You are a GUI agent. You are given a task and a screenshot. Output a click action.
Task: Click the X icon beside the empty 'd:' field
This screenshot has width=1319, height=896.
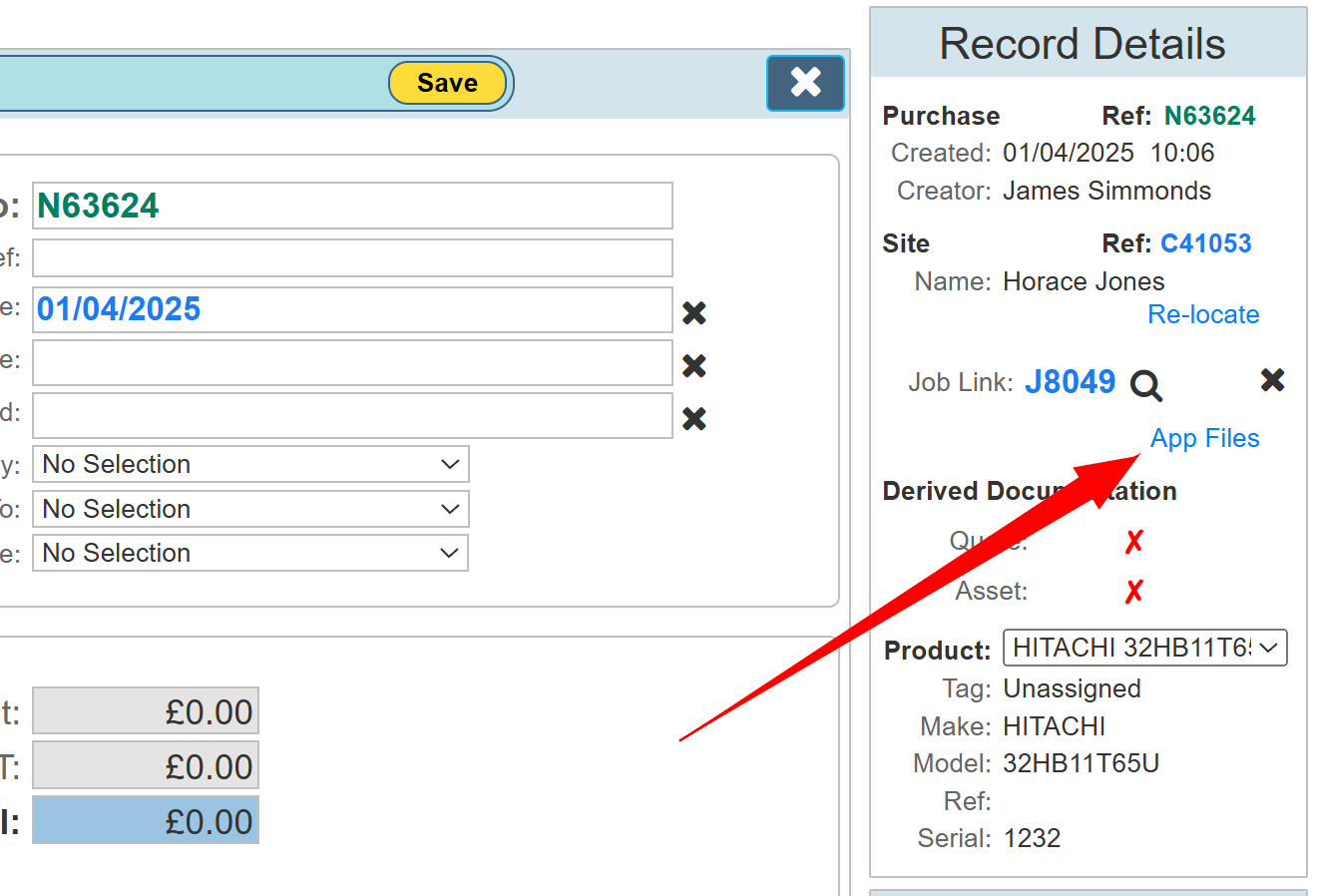(694, 419)
